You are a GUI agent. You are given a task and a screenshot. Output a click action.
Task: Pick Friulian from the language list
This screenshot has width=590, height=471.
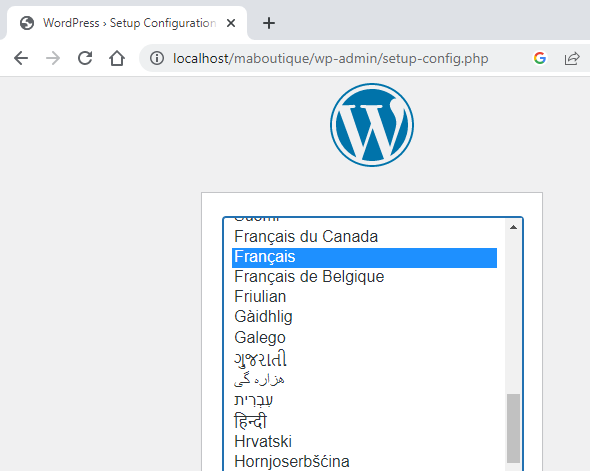point(365,297)
